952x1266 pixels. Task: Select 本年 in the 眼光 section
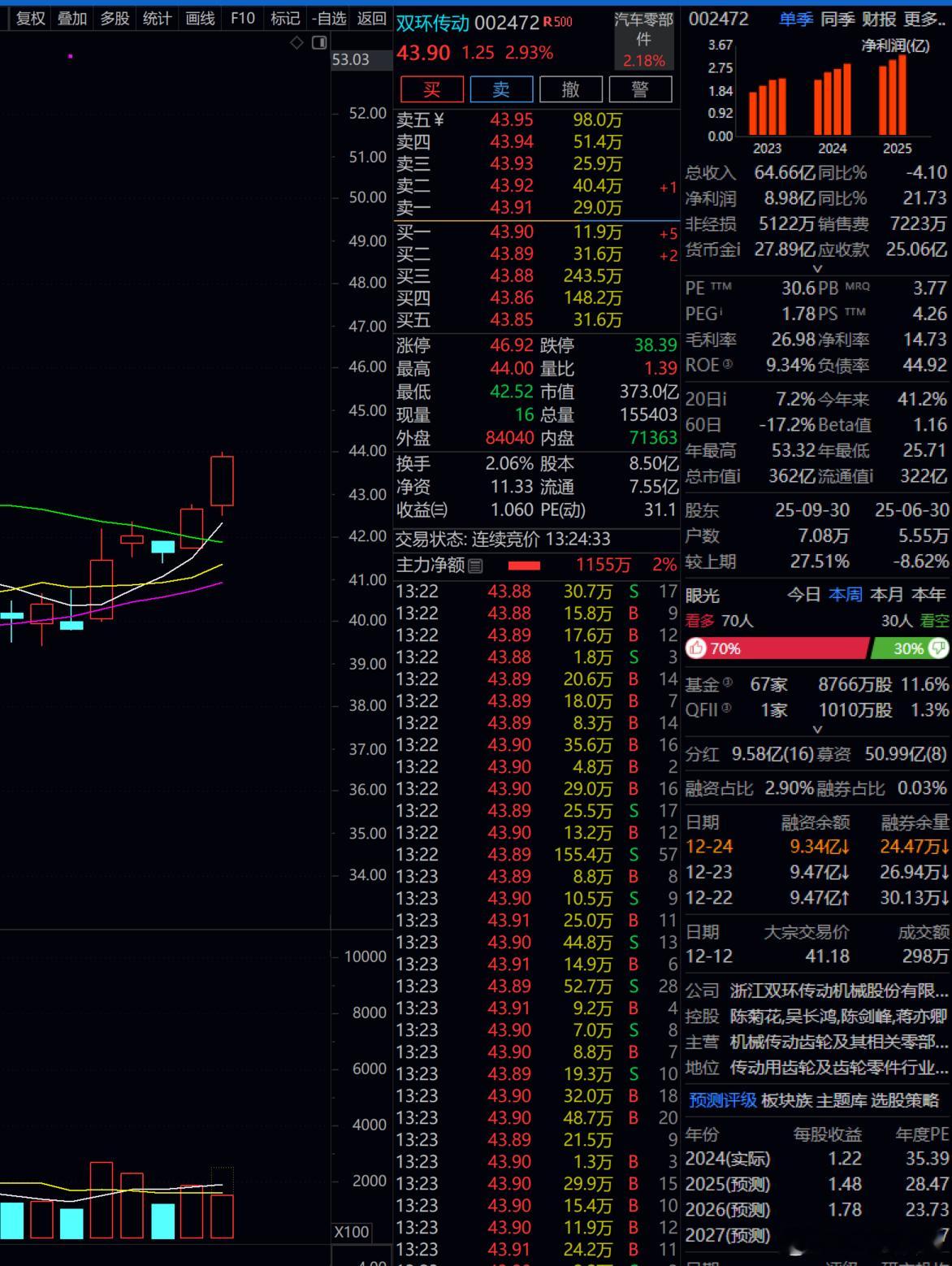pyautogui.click(x=928, y=595)
